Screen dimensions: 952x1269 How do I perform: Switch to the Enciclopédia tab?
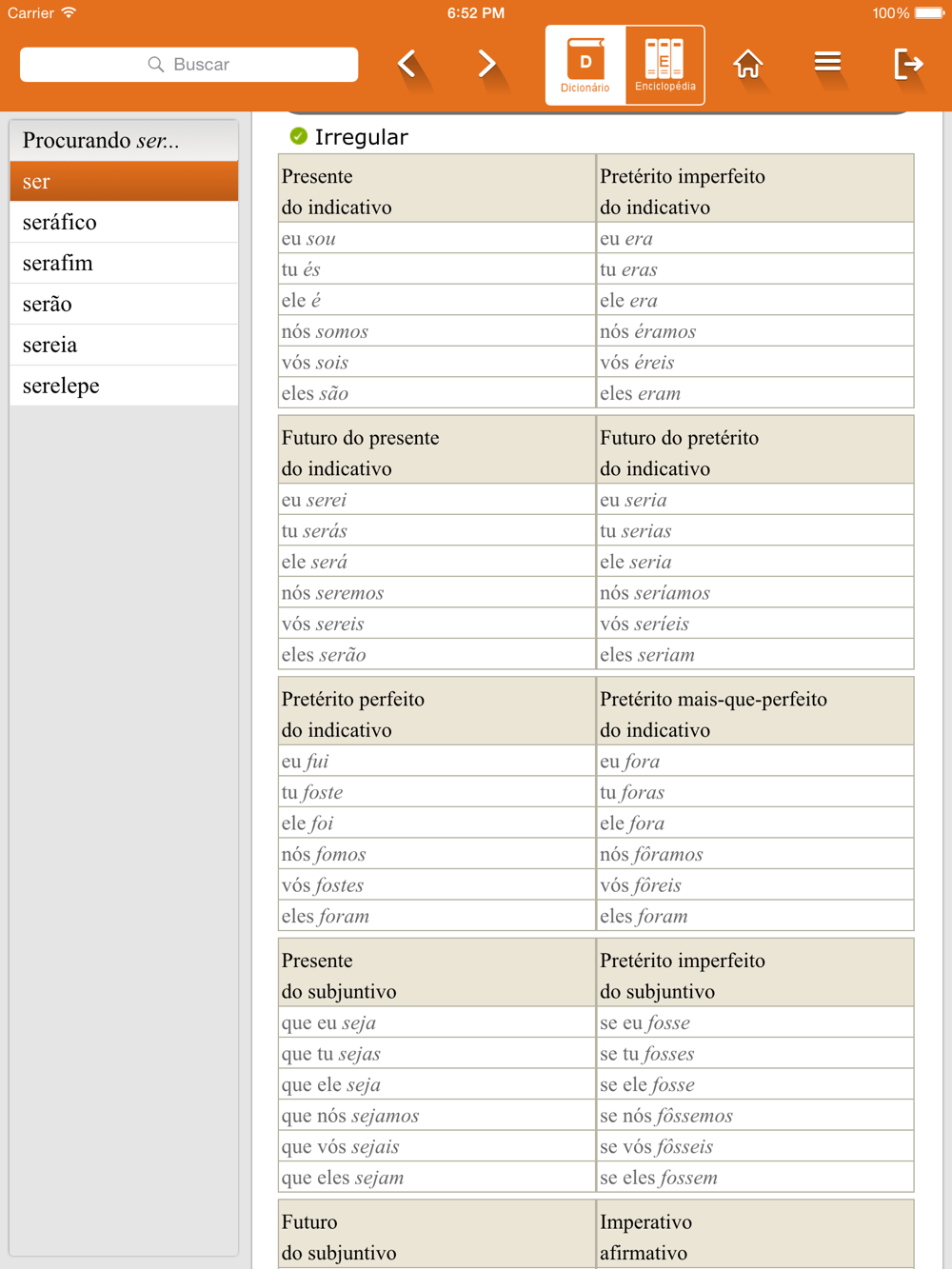click(x=664, y=65)
